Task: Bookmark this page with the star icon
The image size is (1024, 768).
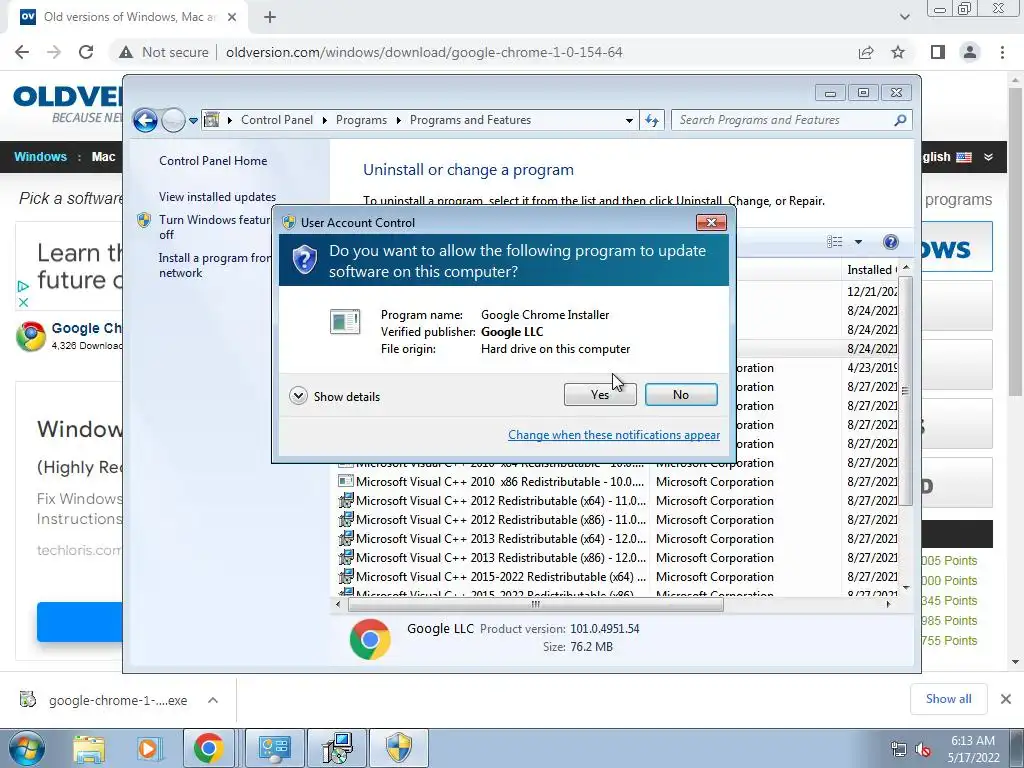Action: coord(899,52)
